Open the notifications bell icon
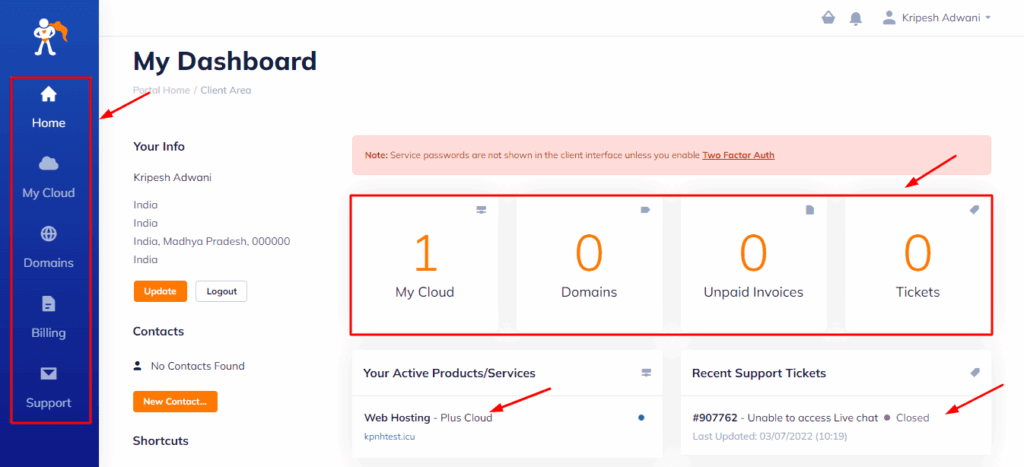 tap(855, 18)
